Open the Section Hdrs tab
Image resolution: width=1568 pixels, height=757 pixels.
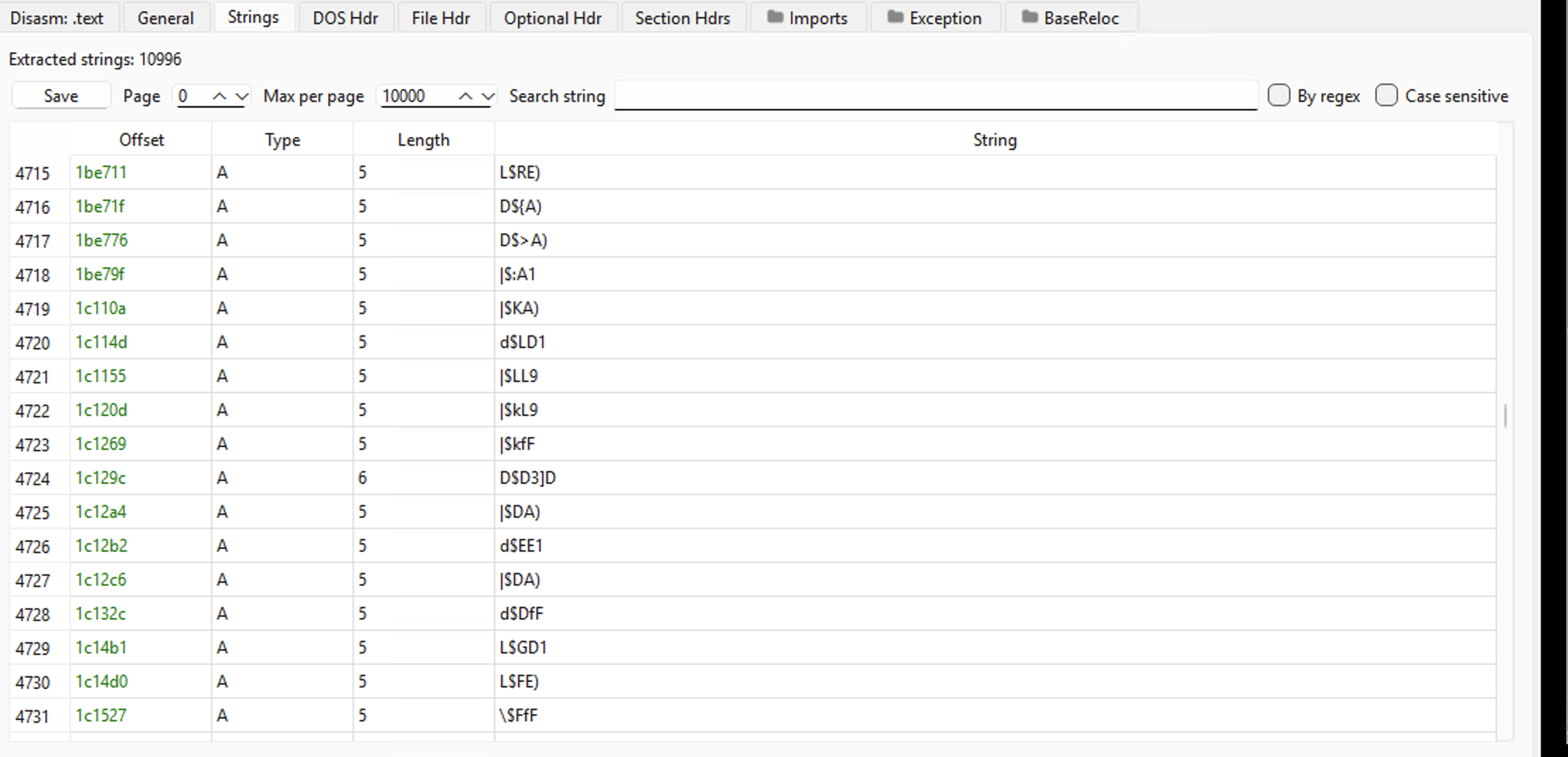(682, 18)
